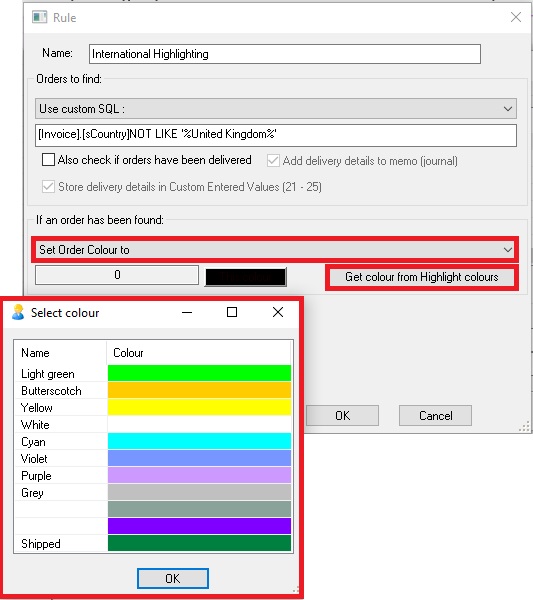Click the Get colour from Highlight colours button
Screen dimensions: 533x600
coord(422,277)
